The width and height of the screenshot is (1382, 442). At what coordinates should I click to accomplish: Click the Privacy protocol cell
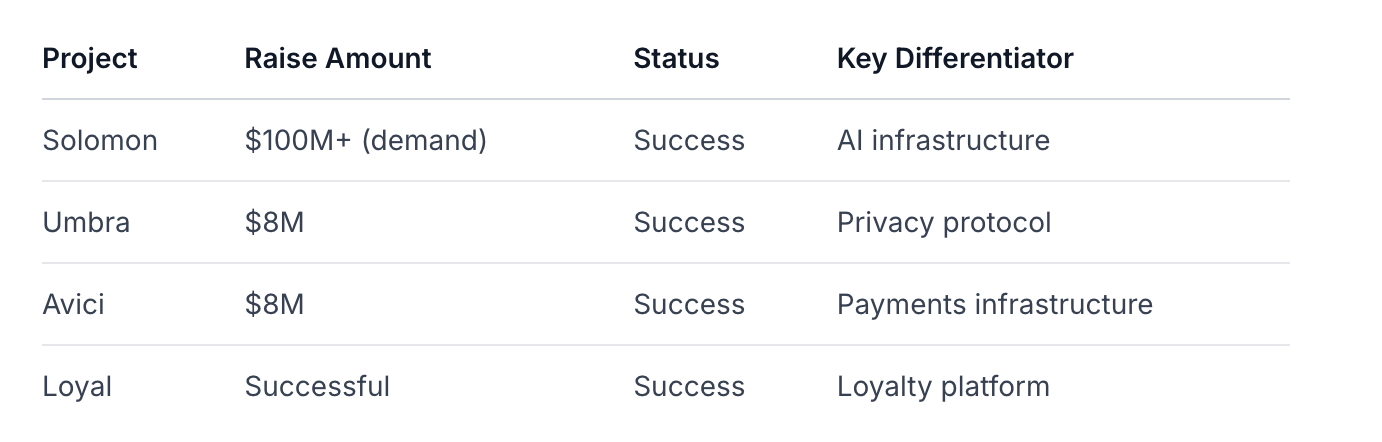coord(944,223)
